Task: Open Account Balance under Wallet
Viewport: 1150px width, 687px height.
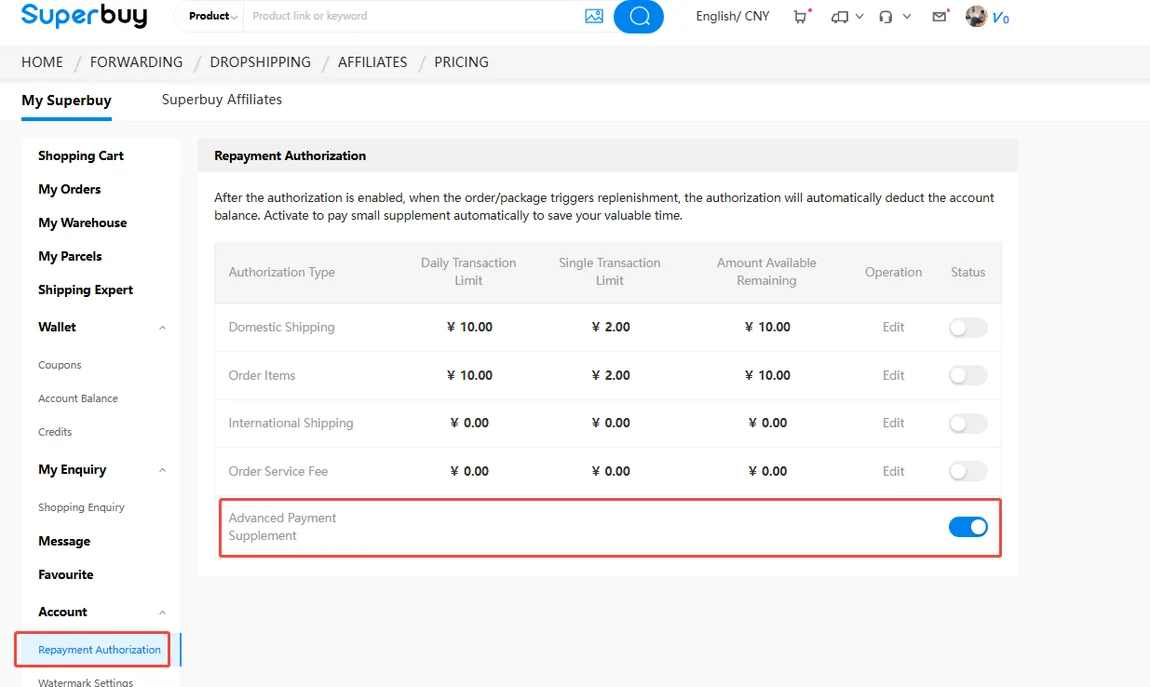Action: click(x=78, y=399)
